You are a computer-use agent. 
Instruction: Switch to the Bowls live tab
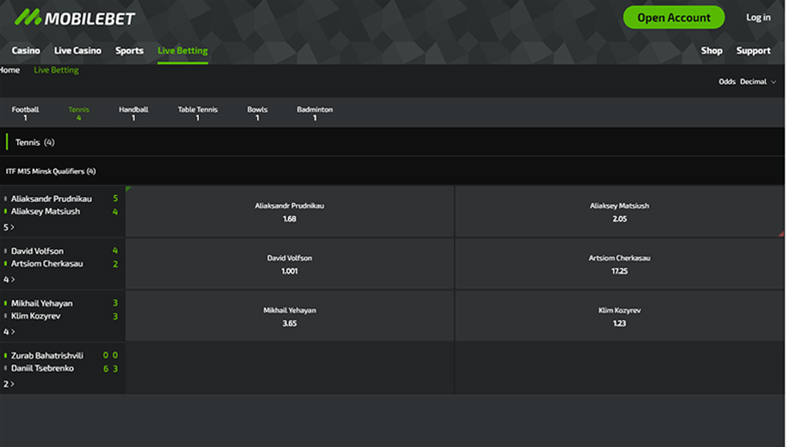pyautogui.click(x=257, y=113)
